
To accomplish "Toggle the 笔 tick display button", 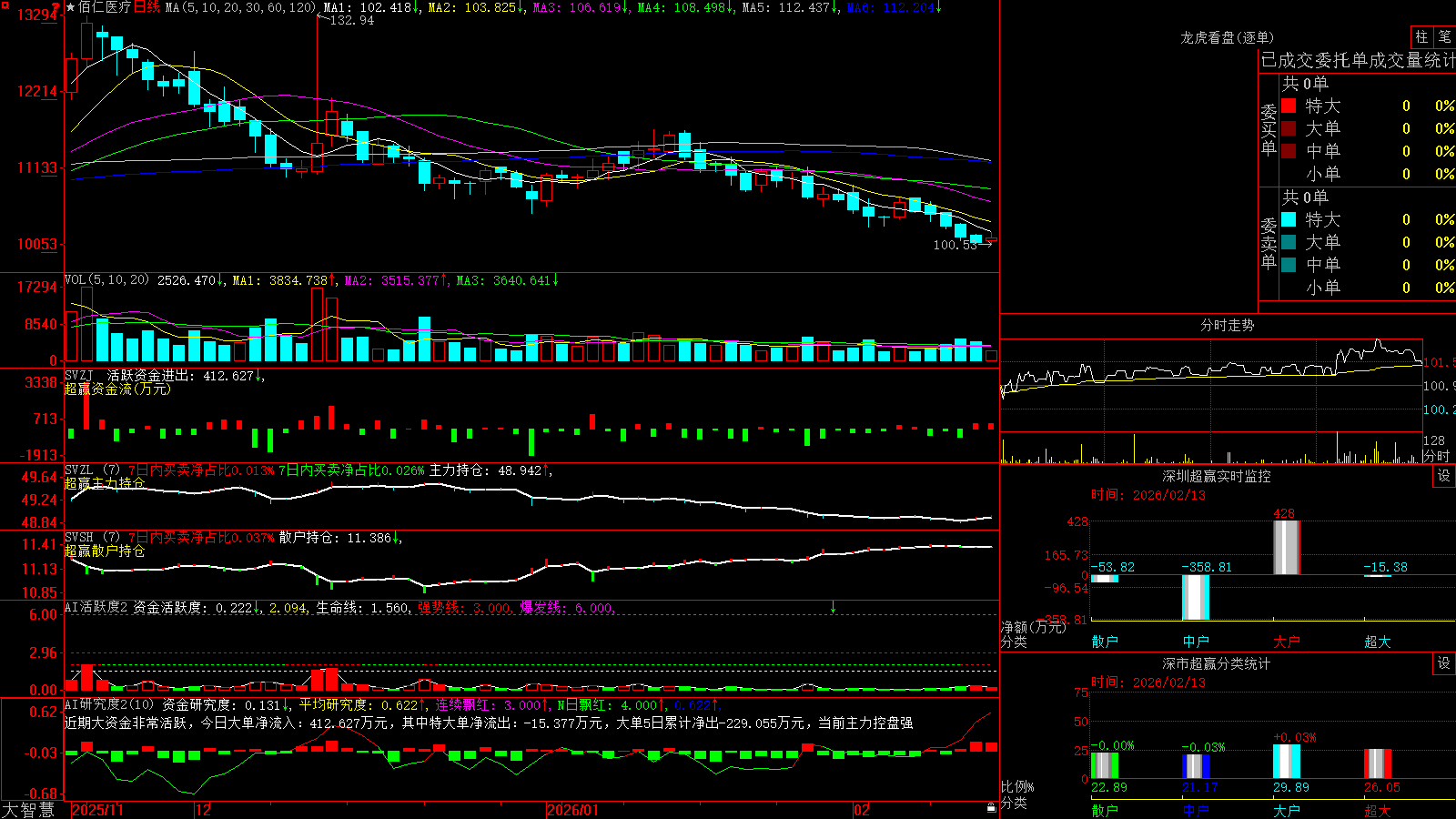I will [x=1444, y=36].
